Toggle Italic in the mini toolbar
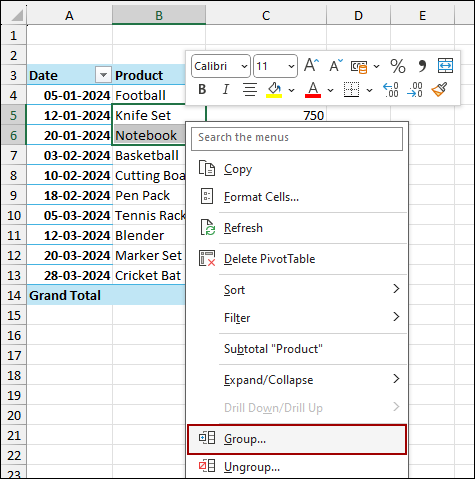 [226, 89]
